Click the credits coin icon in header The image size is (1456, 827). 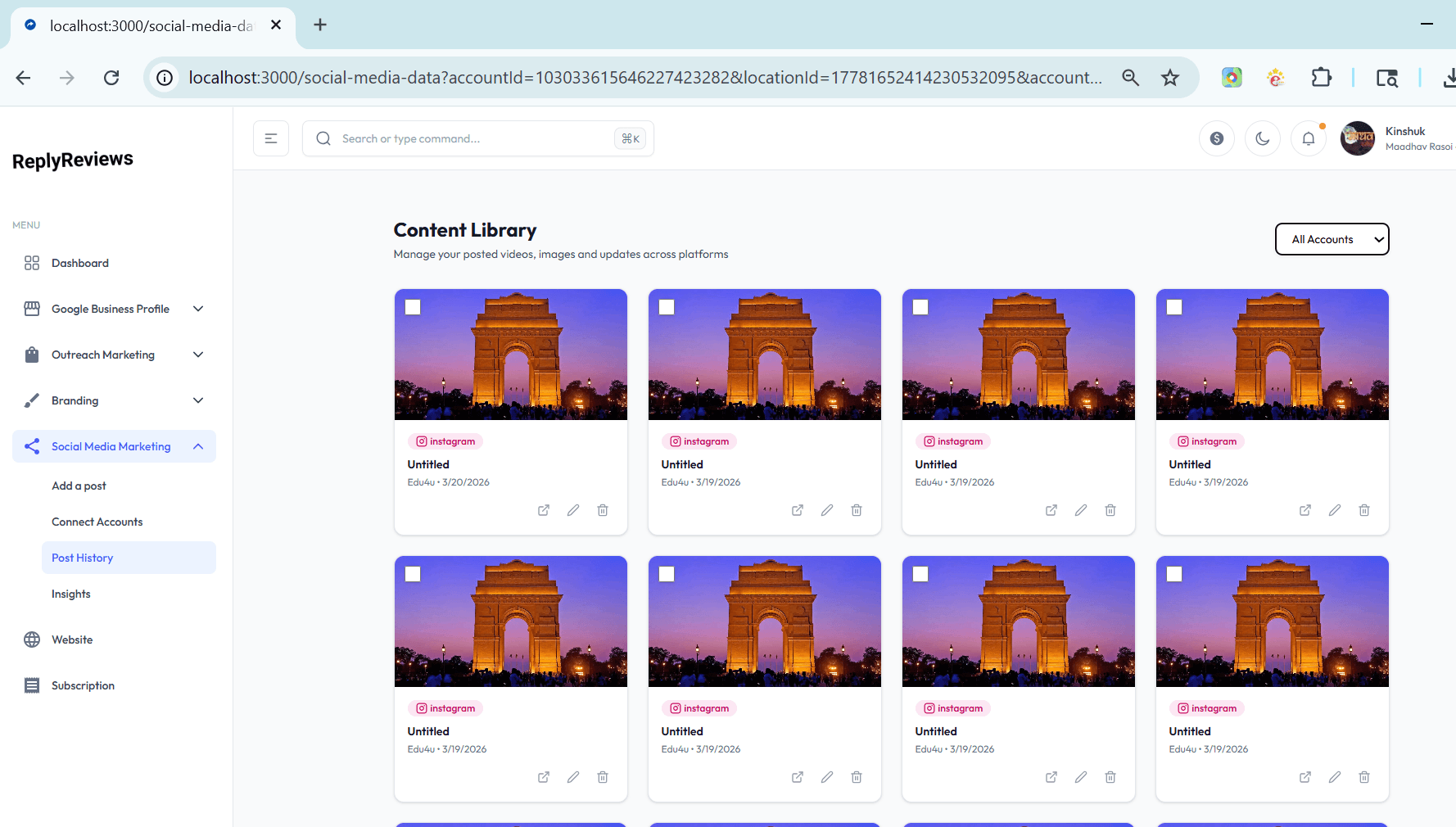coord(1217,138)
